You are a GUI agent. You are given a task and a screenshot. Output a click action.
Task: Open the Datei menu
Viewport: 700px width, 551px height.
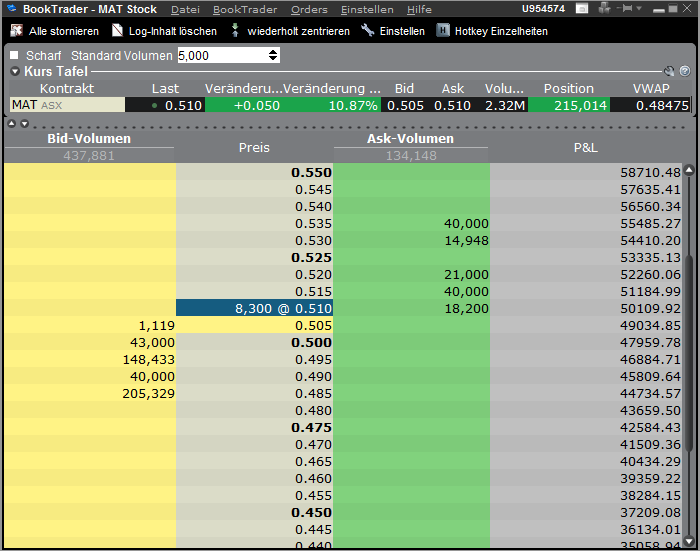point(185,9)
